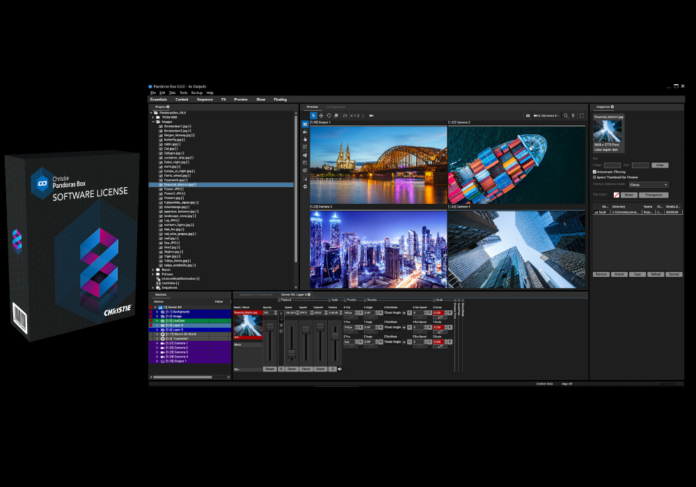Image resolution: width=696 pixels, height=487 pixels.
Task: Expand the LiveCam layer in device tree
Action: pos(157,321)
